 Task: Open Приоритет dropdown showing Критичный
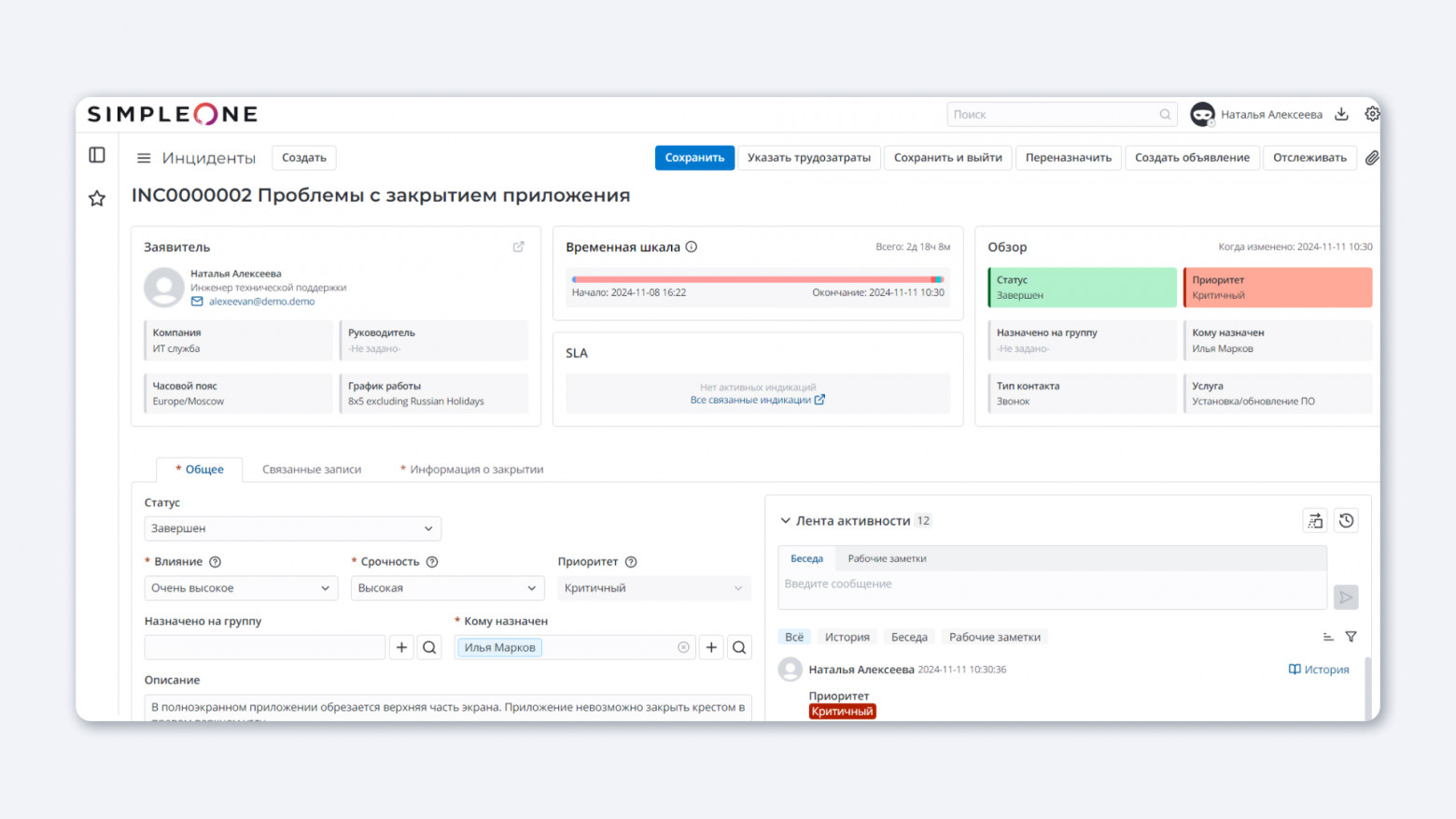[654, 588]
